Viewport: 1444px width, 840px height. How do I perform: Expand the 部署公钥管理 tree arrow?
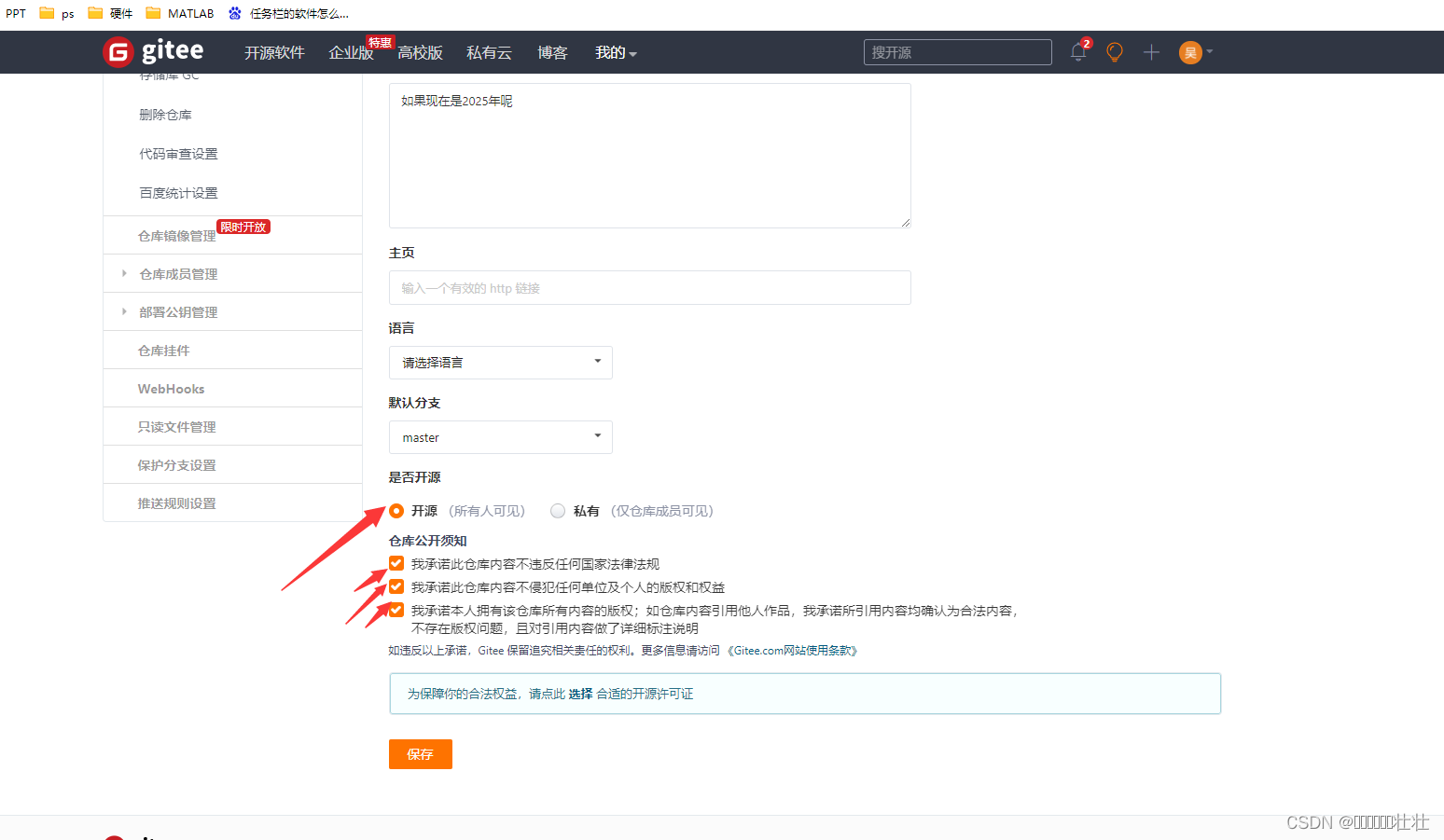(124, 311)
